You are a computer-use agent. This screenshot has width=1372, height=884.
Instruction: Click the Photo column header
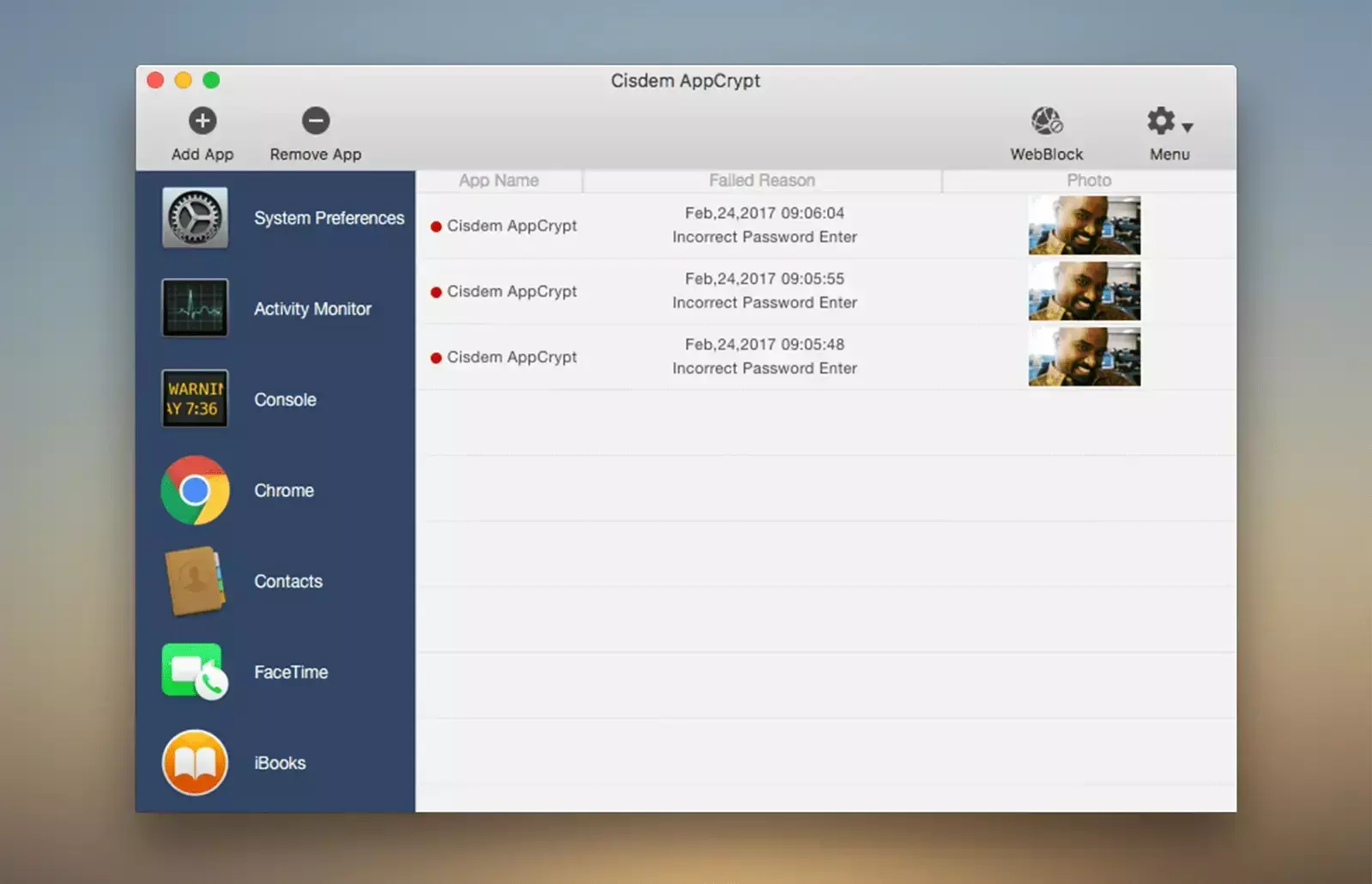click(1088, 180)
